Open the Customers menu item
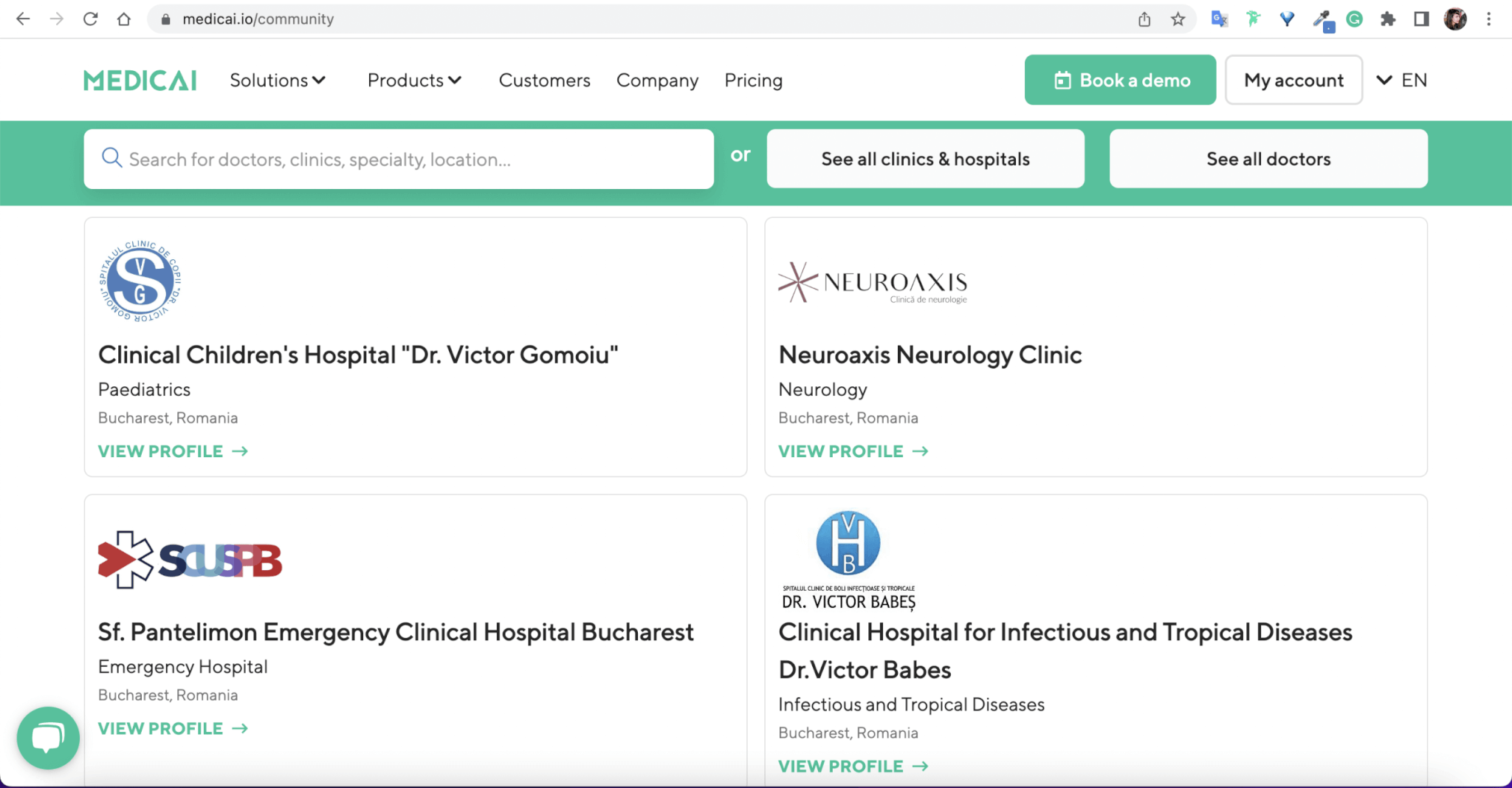 point(544,80)
